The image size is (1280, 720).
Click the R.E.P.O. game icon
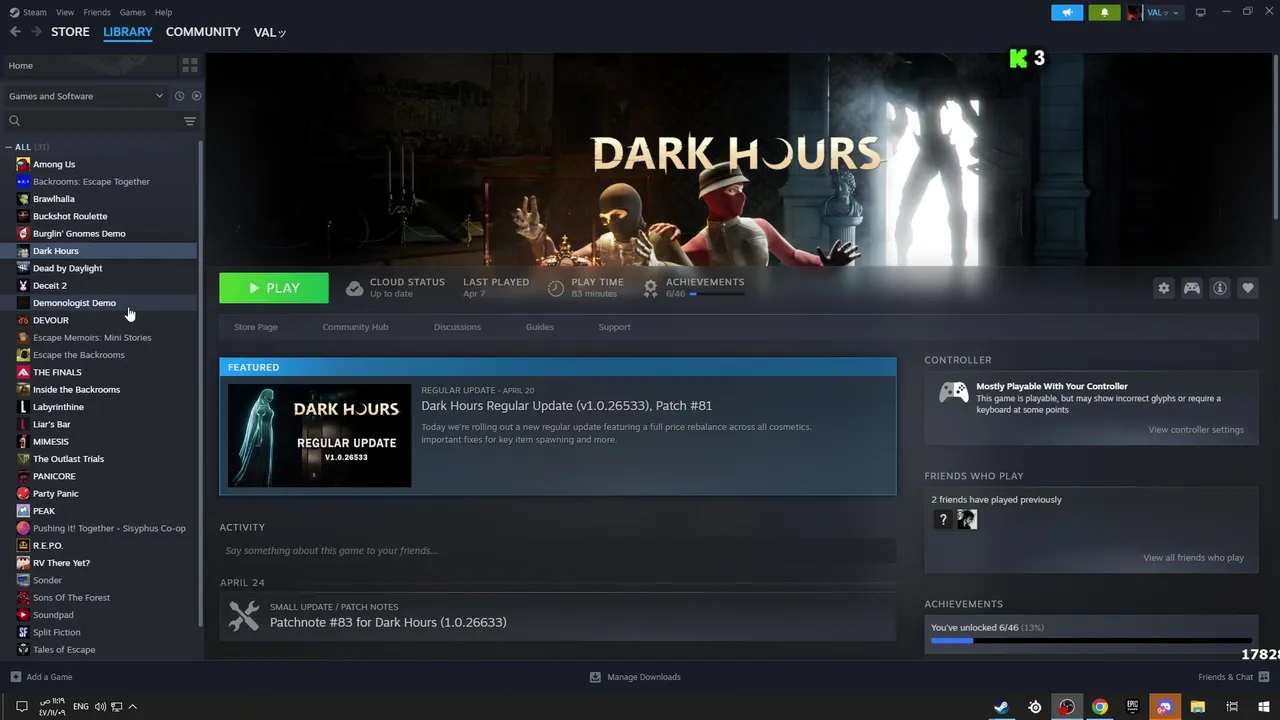[x=23, y=546]
